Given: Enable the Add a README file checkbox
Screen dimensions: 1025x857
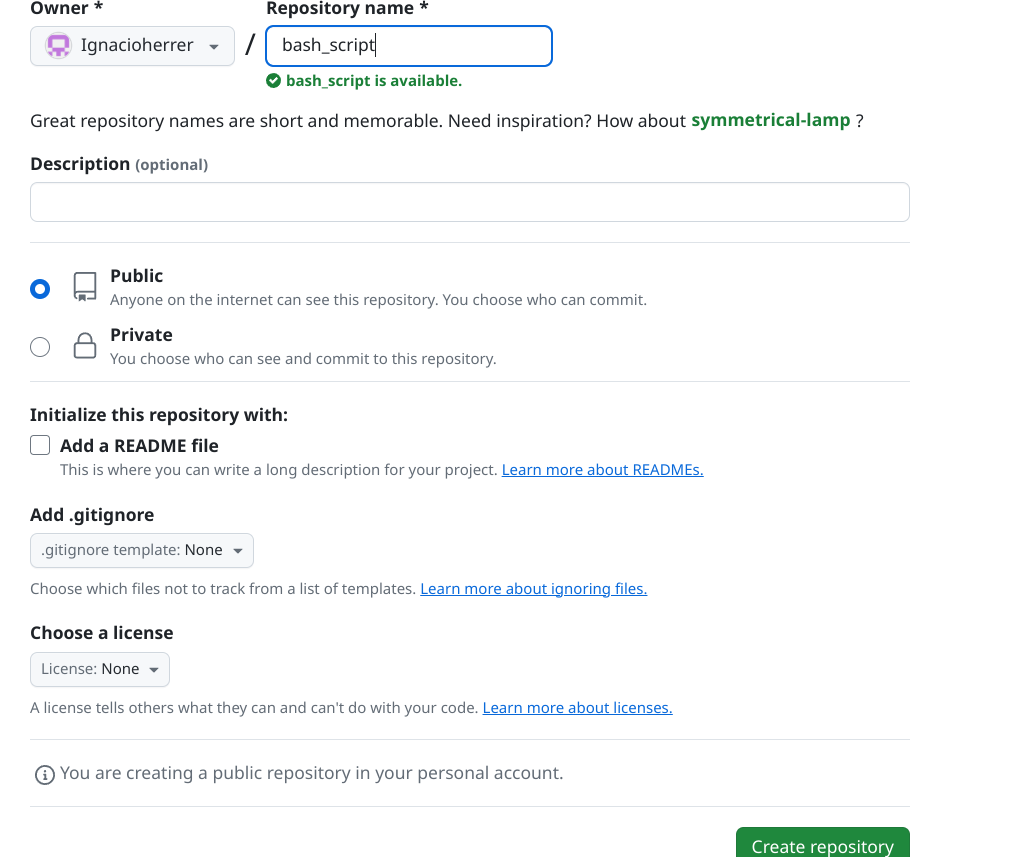Looking at the screenshot, I should click(40, 445).
